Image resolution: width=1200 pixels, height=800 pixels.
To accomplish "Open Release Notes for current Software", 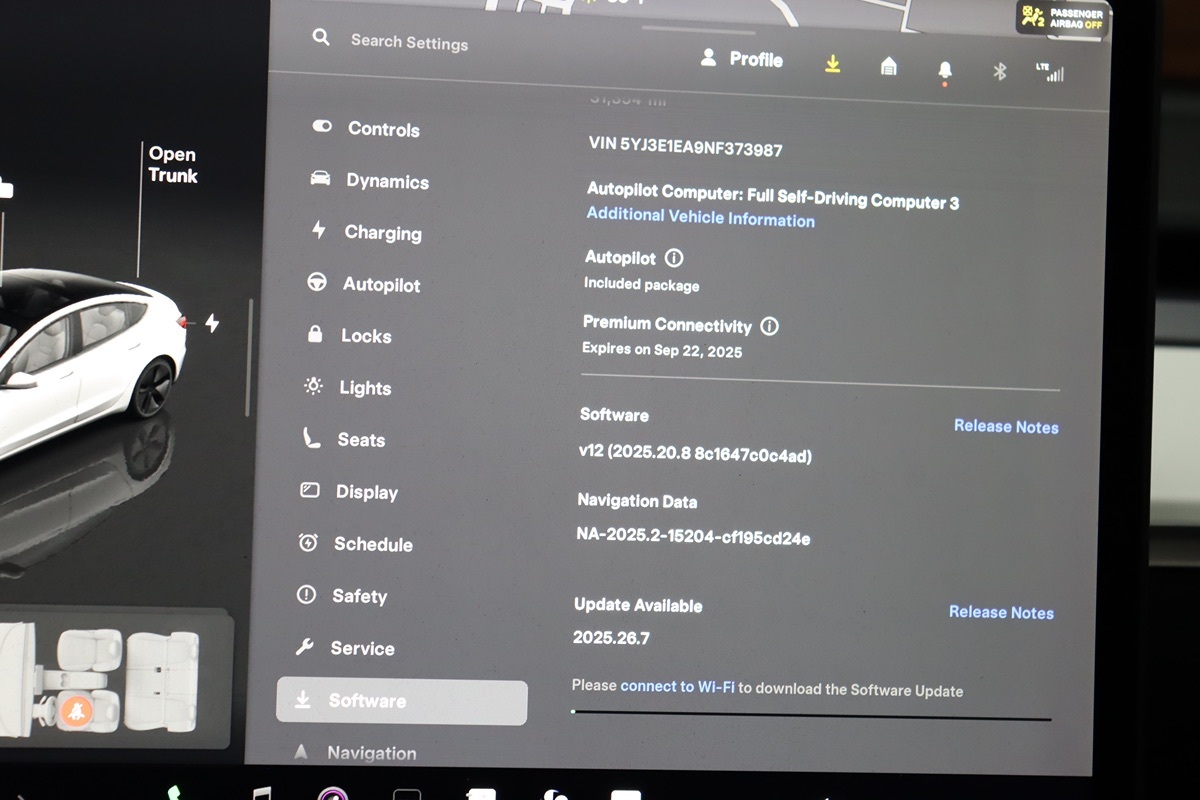I will tap(1006, 426).
